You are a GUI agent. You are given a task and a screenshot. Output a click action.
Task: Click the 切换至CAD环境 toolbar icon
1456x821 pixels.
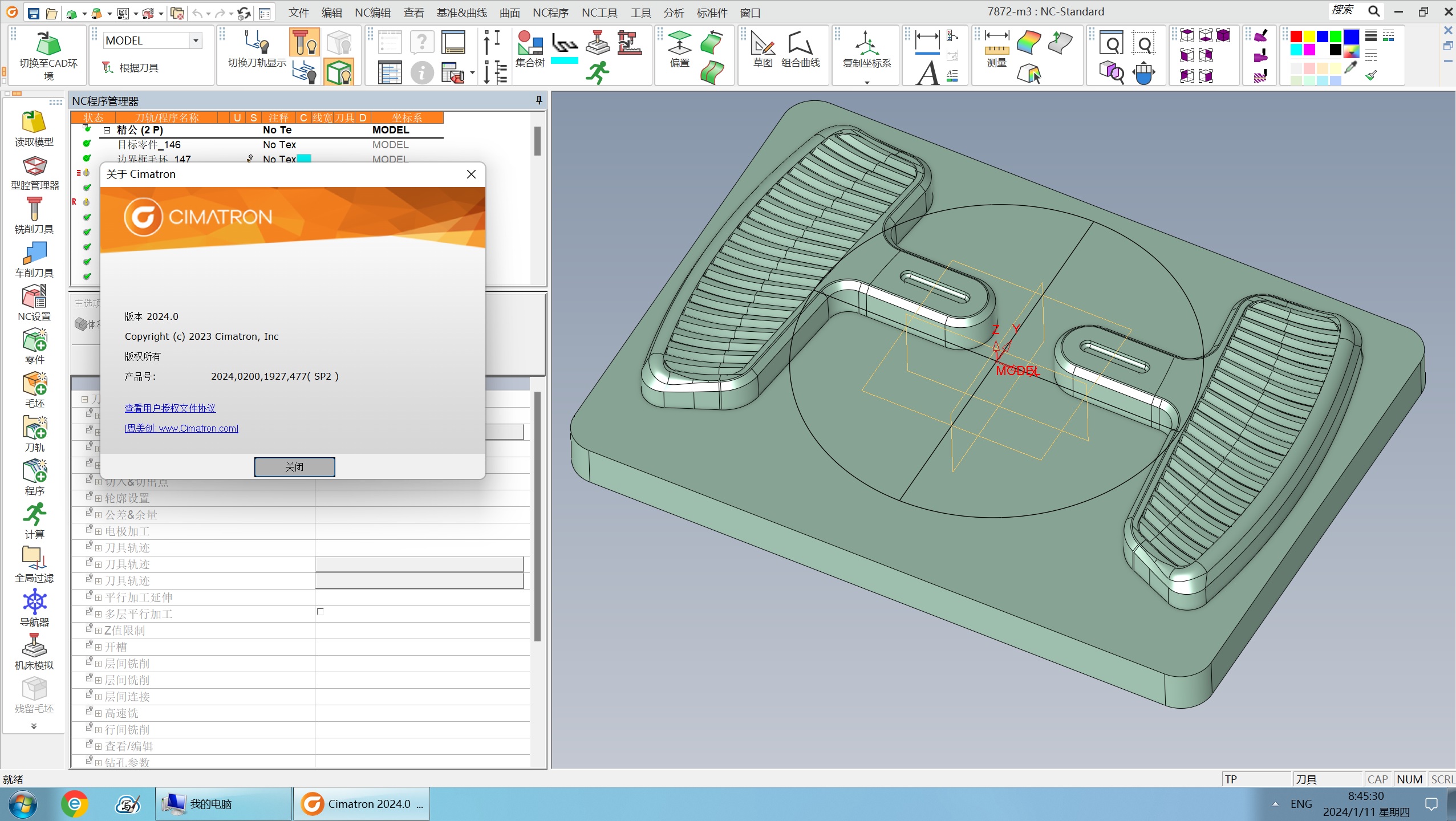[x=48, y=44]
